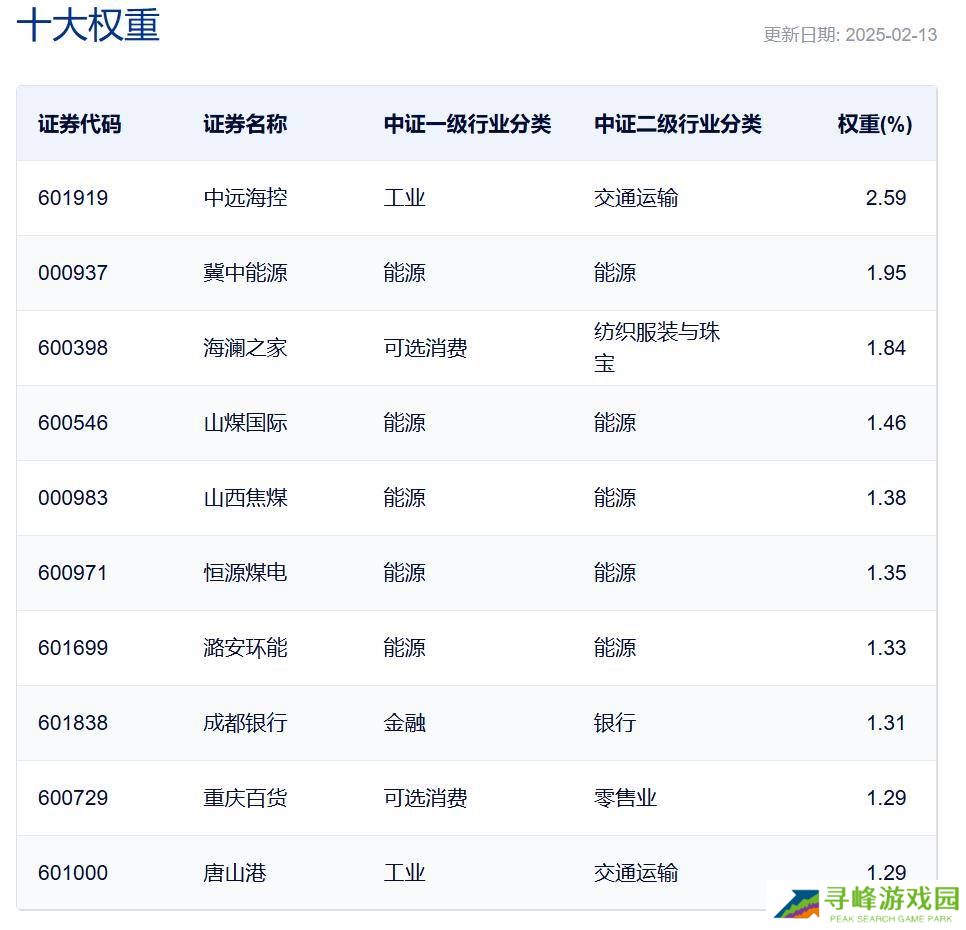966x930 pixels.
Task: Click security code 601838
Action: point(73,724)
